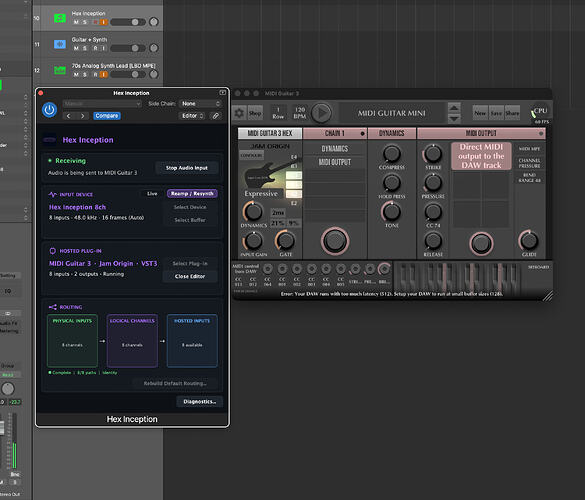Click the blue Guitar + Synth track icon

point(60,44)
